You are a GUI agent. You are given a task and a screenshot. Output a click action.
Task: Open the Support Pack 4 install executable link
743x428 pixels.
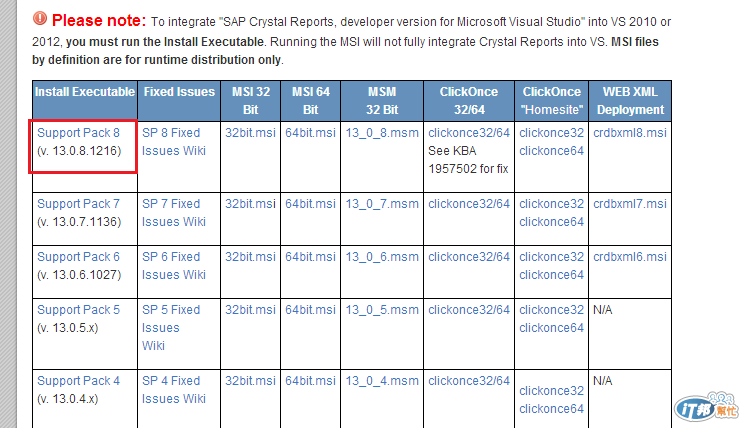[x=78, y=381]
